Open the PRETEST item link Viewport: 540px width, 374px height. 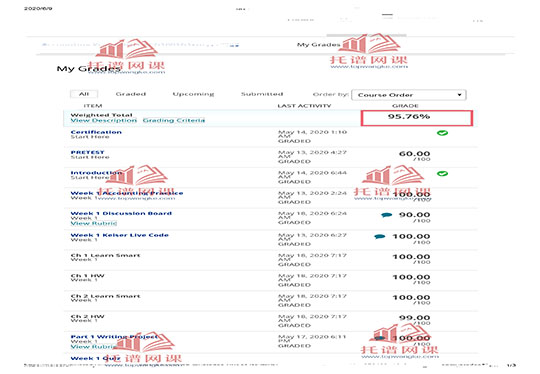(x=87, y=153)
